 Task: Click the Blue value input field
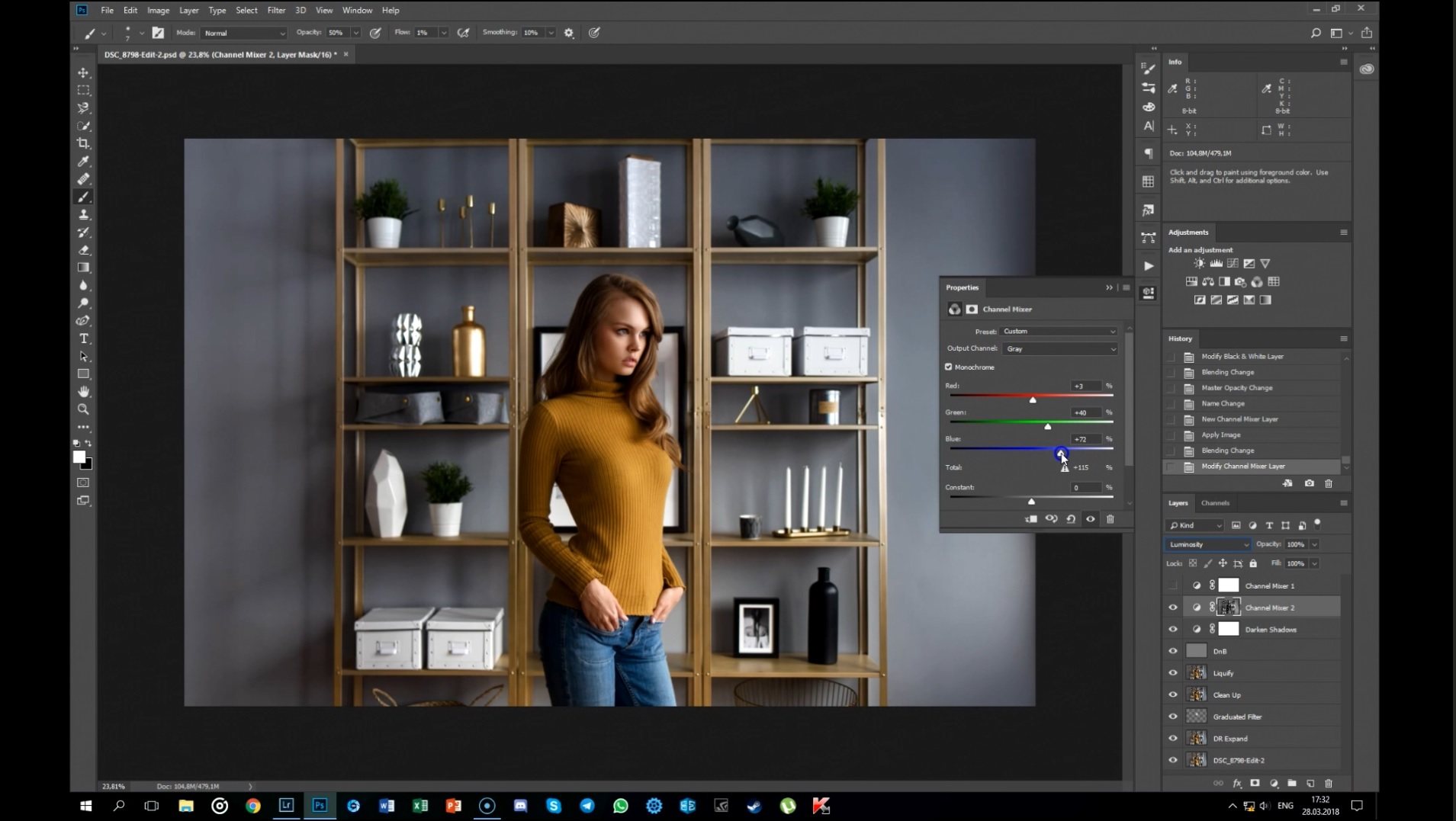click(1085, 439)
